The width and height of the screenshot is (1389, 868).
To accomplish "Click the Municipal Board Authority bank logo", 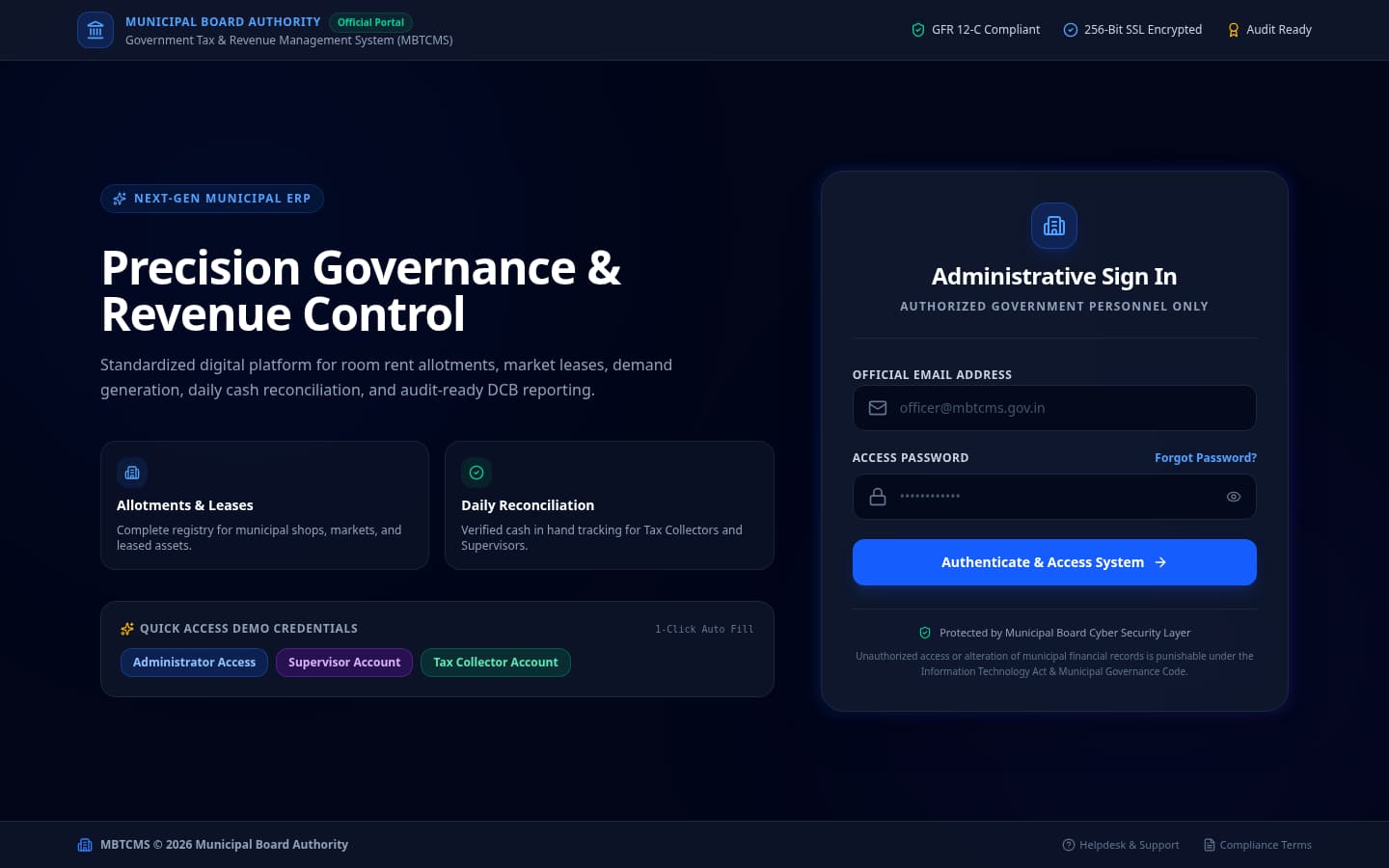I will (95, 30).
